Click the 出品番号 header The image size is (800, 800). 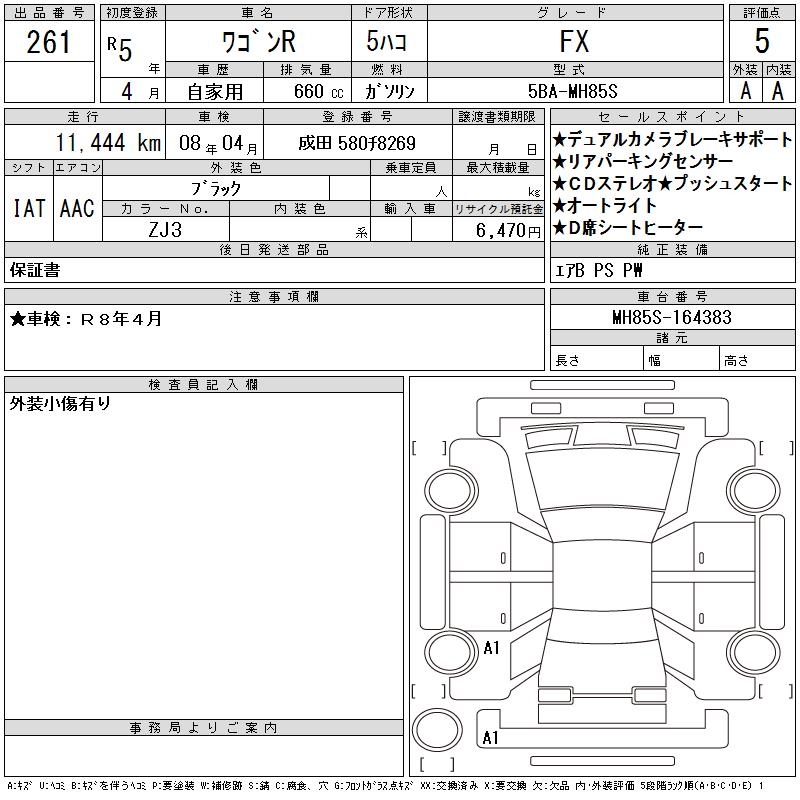pos(49,13)
